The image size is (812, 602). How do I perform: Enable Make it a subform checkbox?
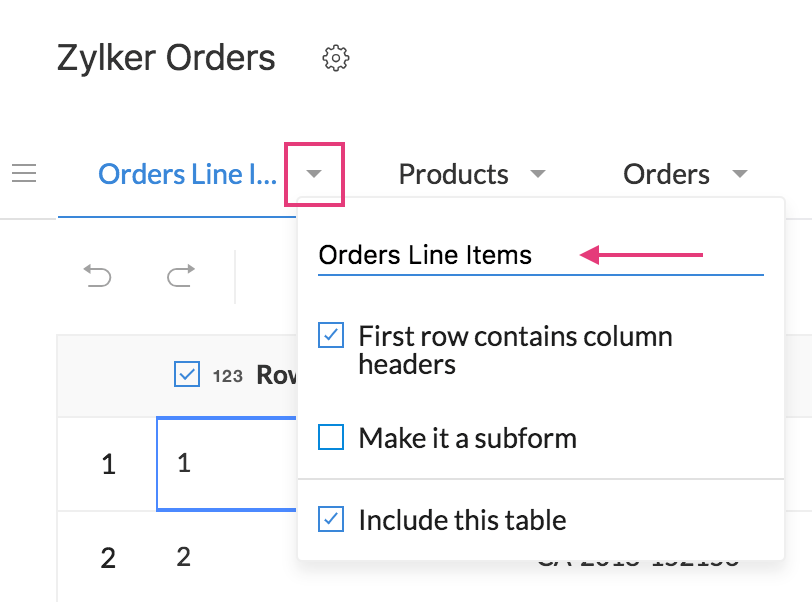point(331,437)
